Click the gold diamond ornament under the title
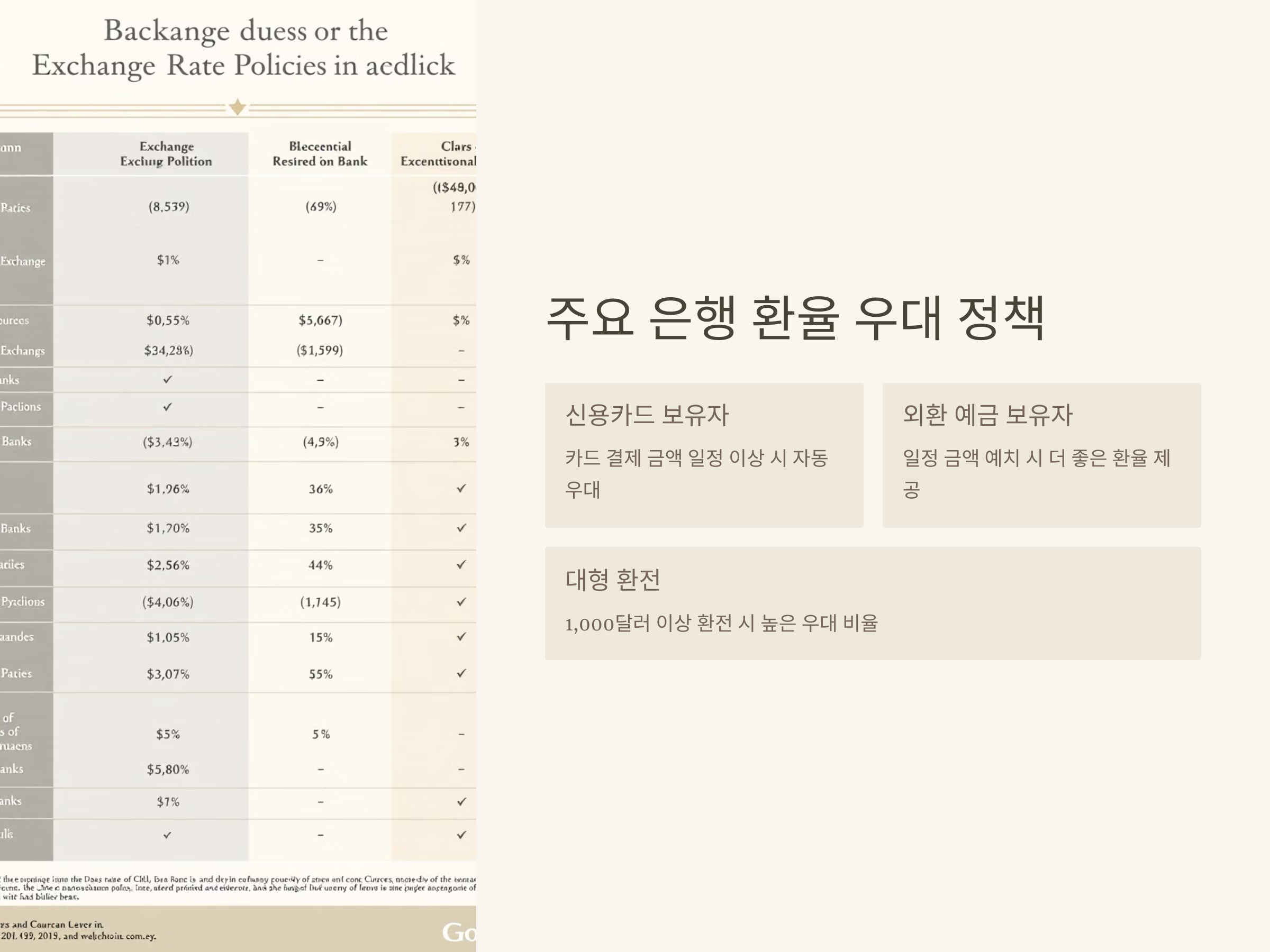 pyautogui.click(x=237, y=107)
